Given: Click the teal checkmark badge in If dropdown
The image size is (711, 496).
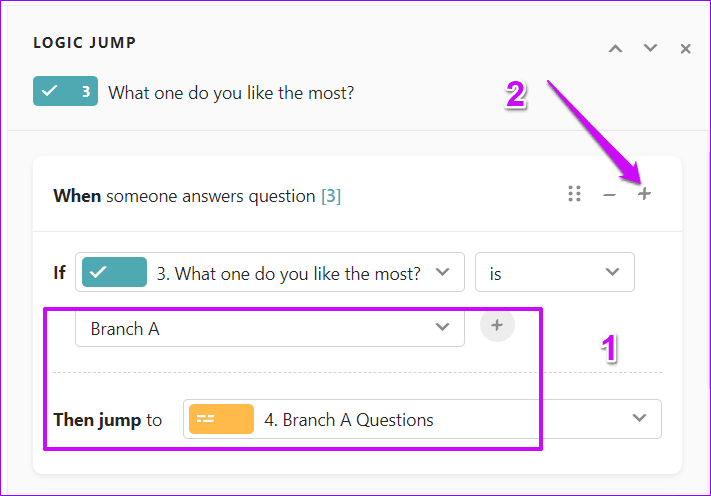Looking at the screenshot, I should (114, 272).
